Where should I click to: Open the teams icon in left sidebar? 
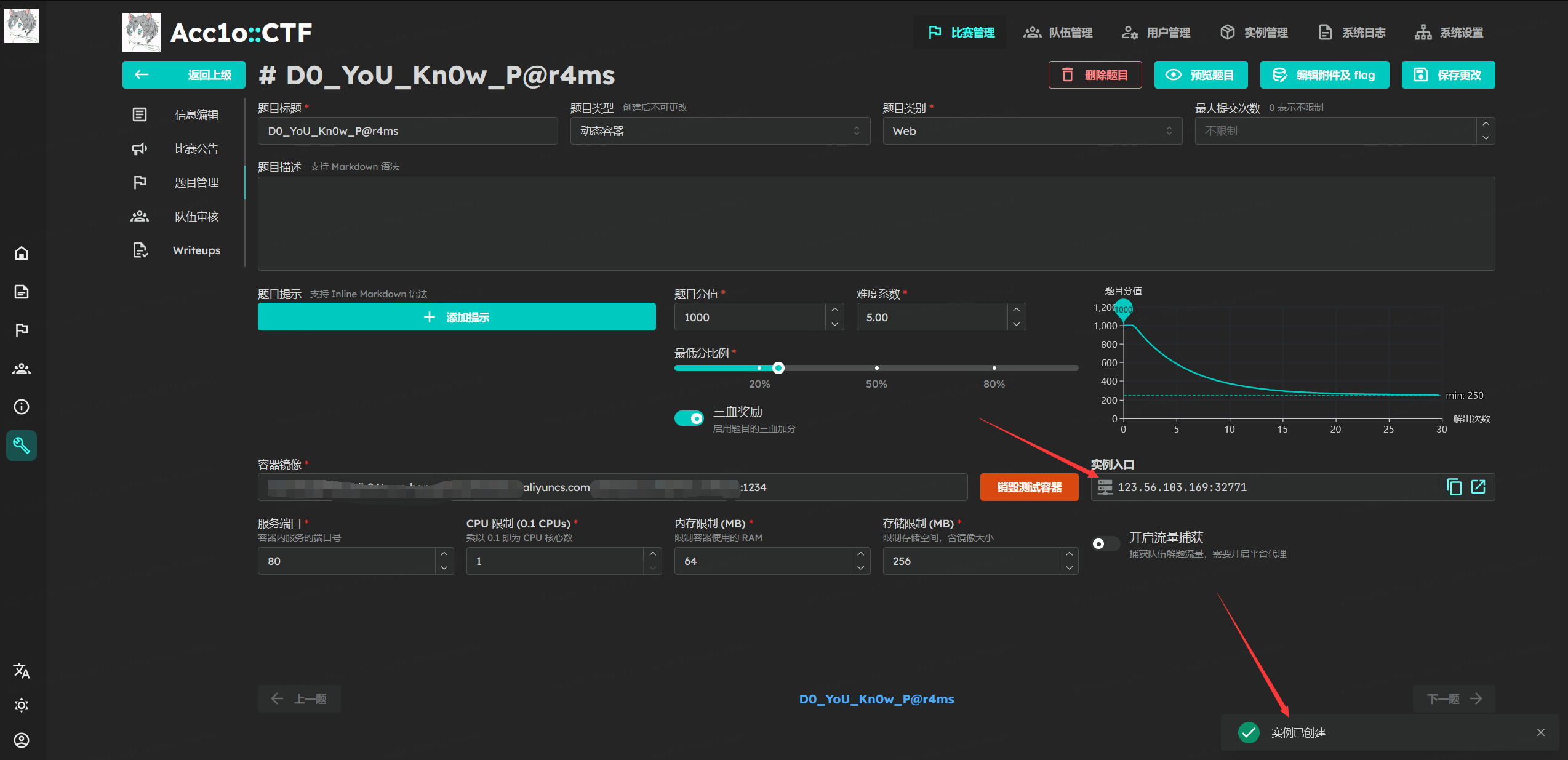tap(22, 369)
